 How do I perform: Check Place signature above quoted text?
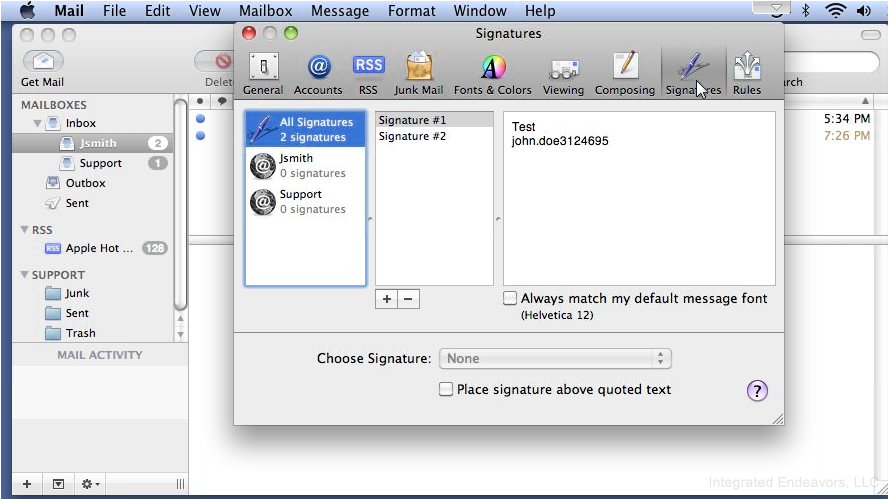tap(446, 389)
